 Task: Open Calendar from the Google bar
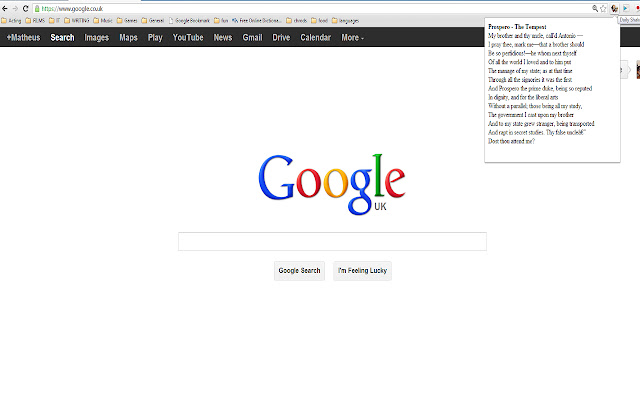(x=316, y=38)
